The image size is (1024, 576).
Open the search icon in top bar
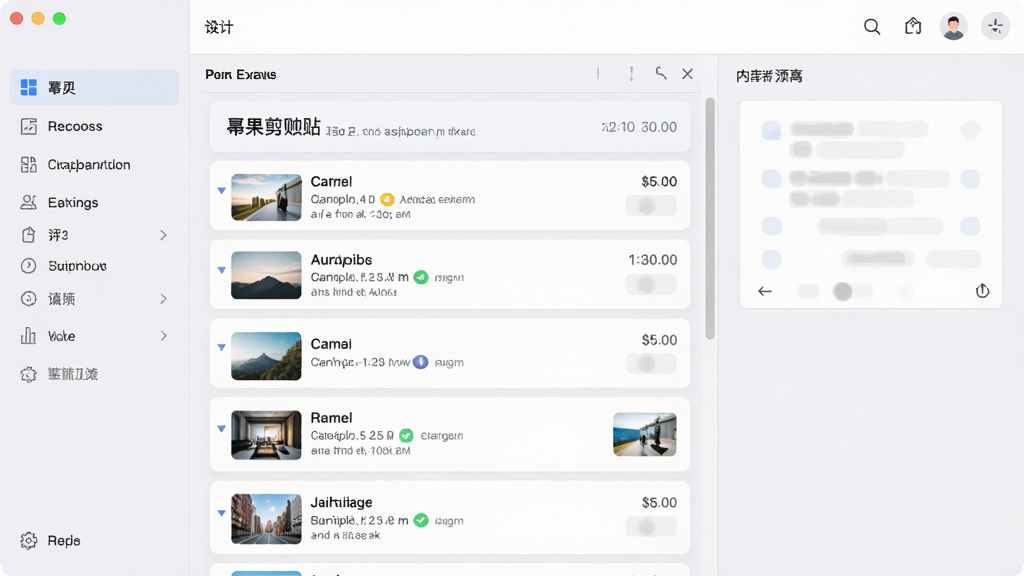(x=872, y=27)
